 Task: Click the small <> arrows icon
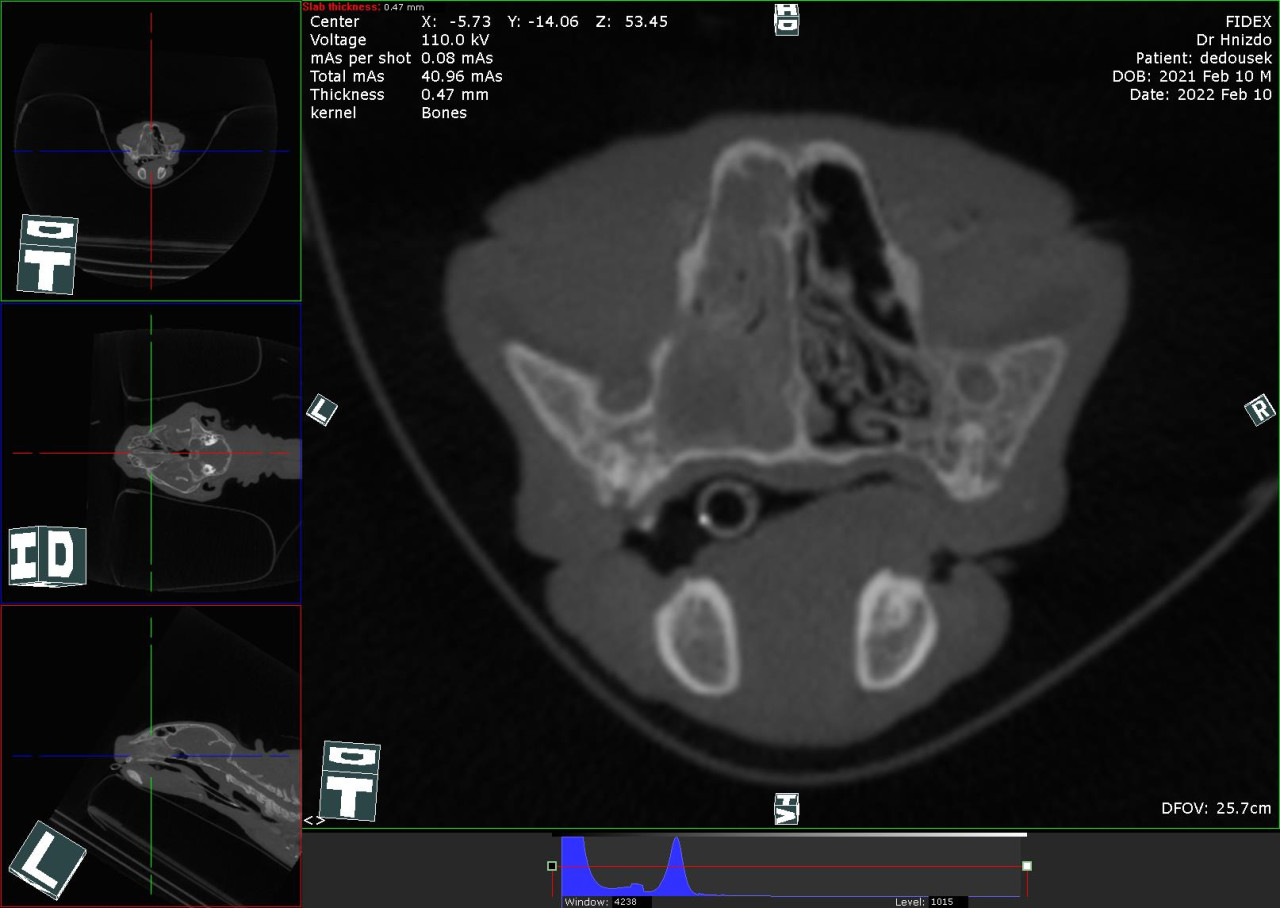[x=313, y=820]
